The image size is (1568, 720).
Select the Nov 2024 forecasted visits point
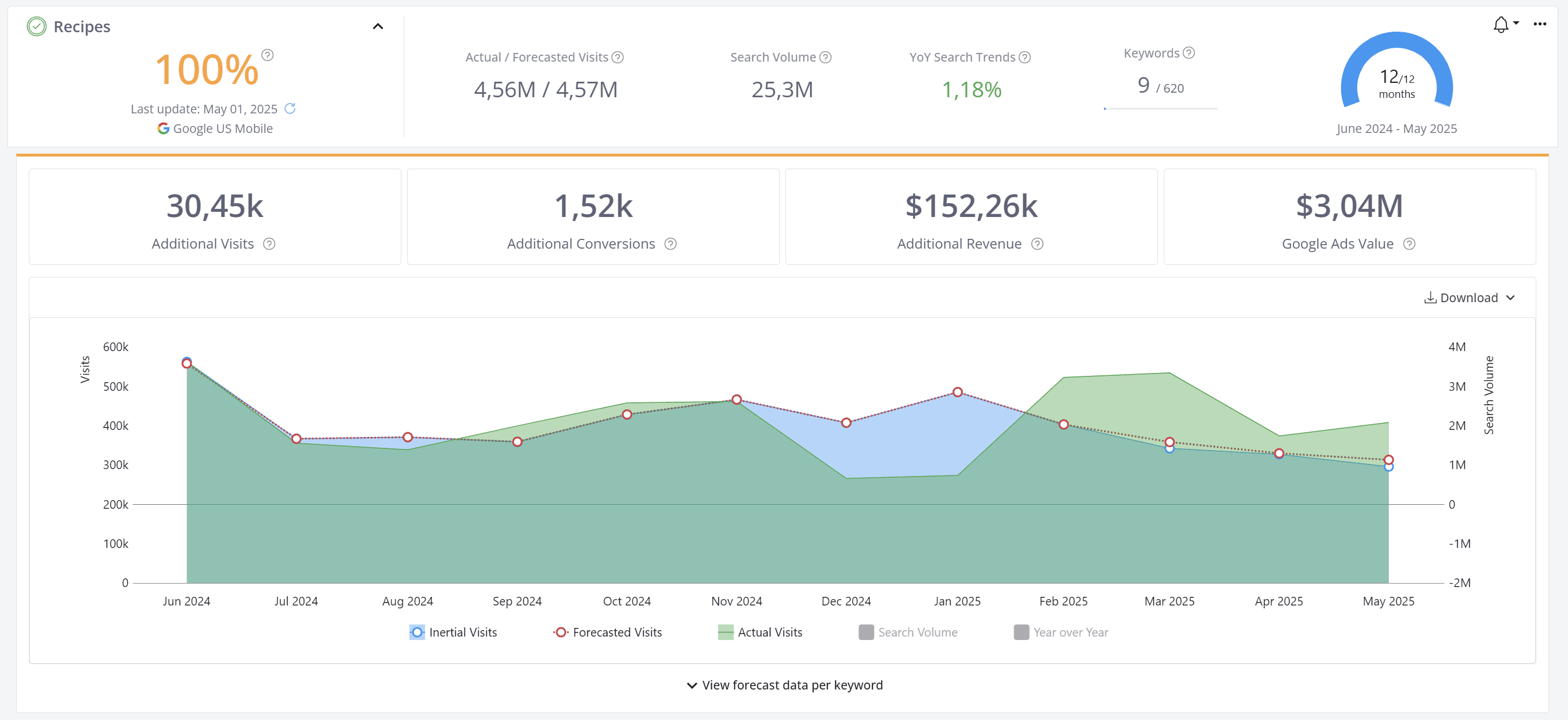pos(736,400)
